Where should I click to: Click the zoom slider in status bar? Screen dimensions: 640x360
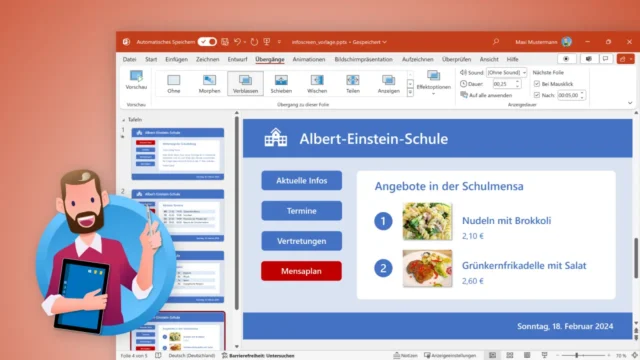(x=583, y=356)
